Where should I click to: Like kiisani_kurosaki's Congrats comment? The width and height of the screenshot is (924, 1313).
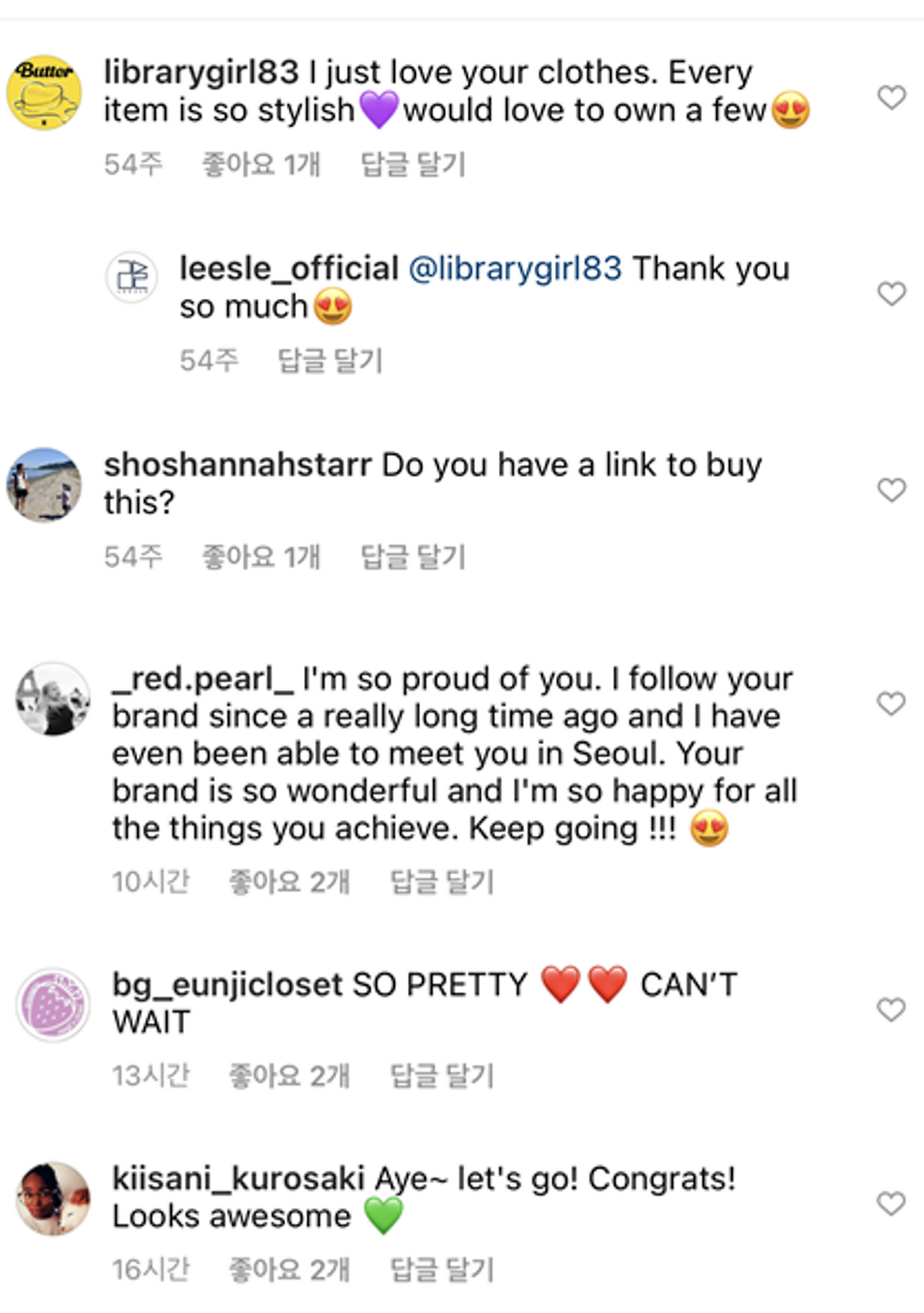891,1203
